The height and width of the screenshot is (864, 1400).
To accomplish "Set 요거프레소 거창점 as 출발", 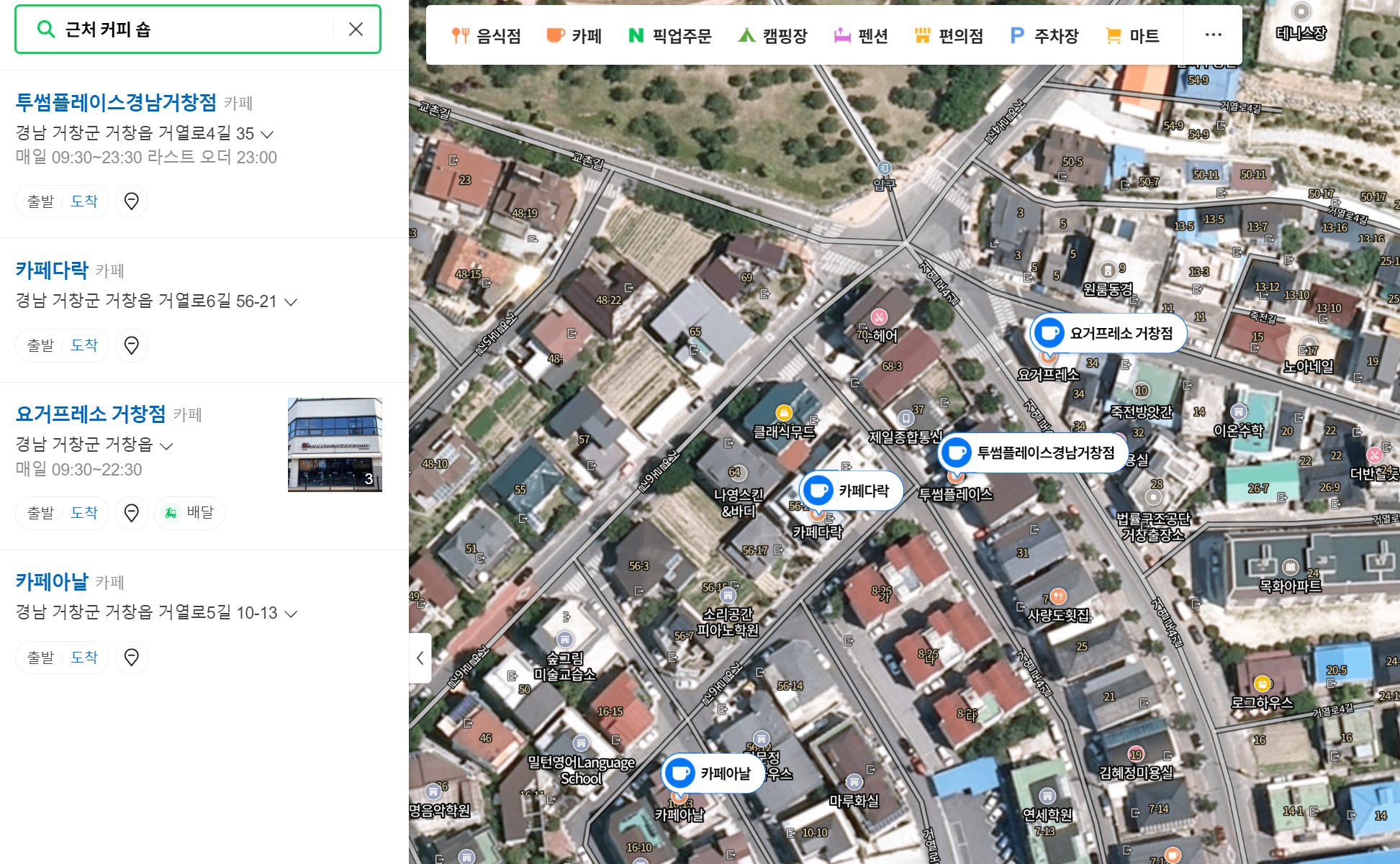I will click(40, 513).
